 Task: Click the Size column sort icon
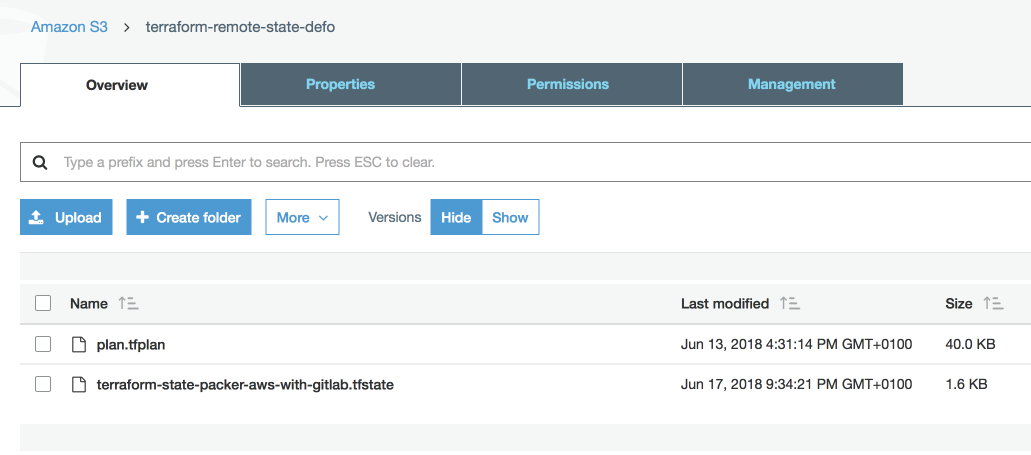993,303
